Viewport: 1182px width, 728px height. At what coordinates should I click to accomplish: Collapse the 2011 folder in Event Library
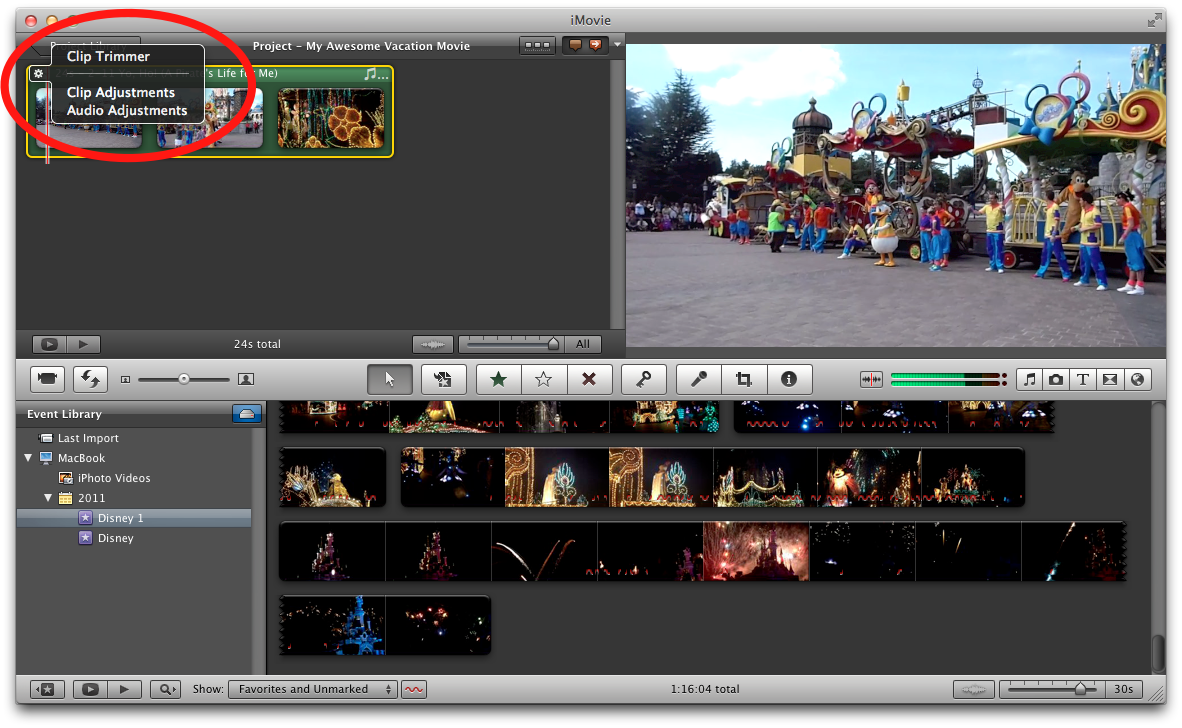48,498
